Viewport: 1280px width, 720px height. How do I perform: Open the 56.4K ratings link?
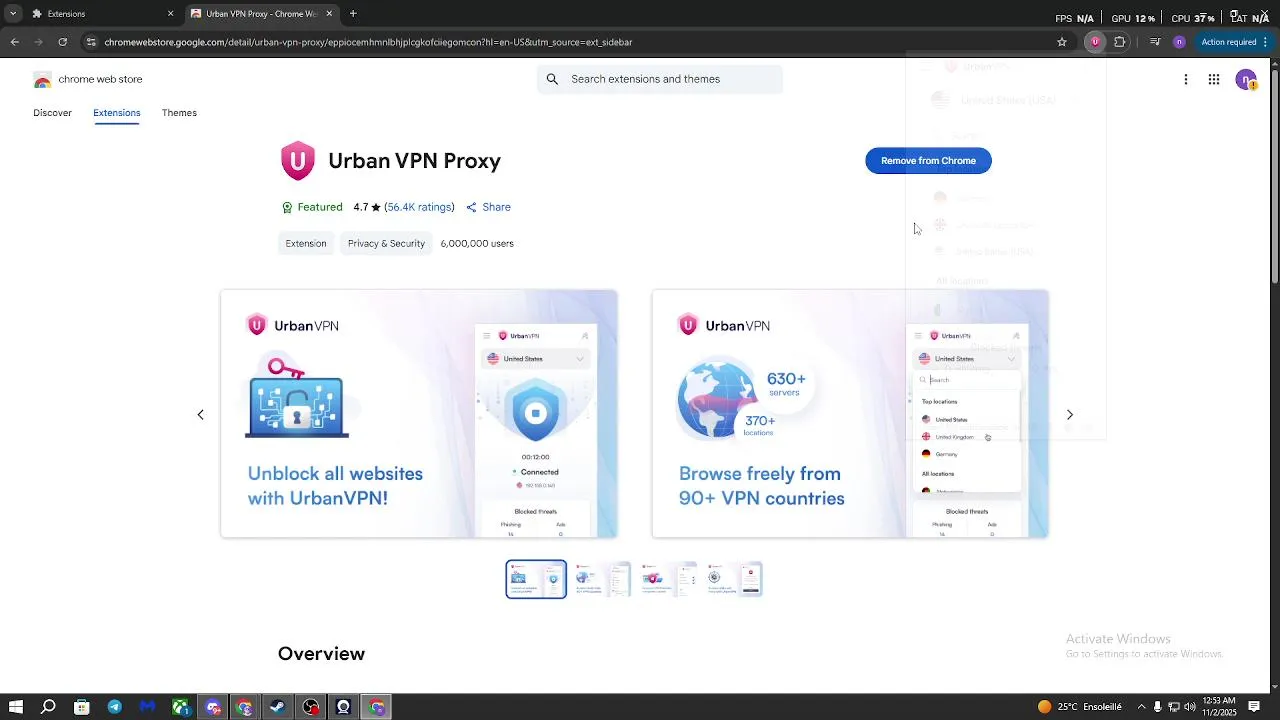[419, 207]
